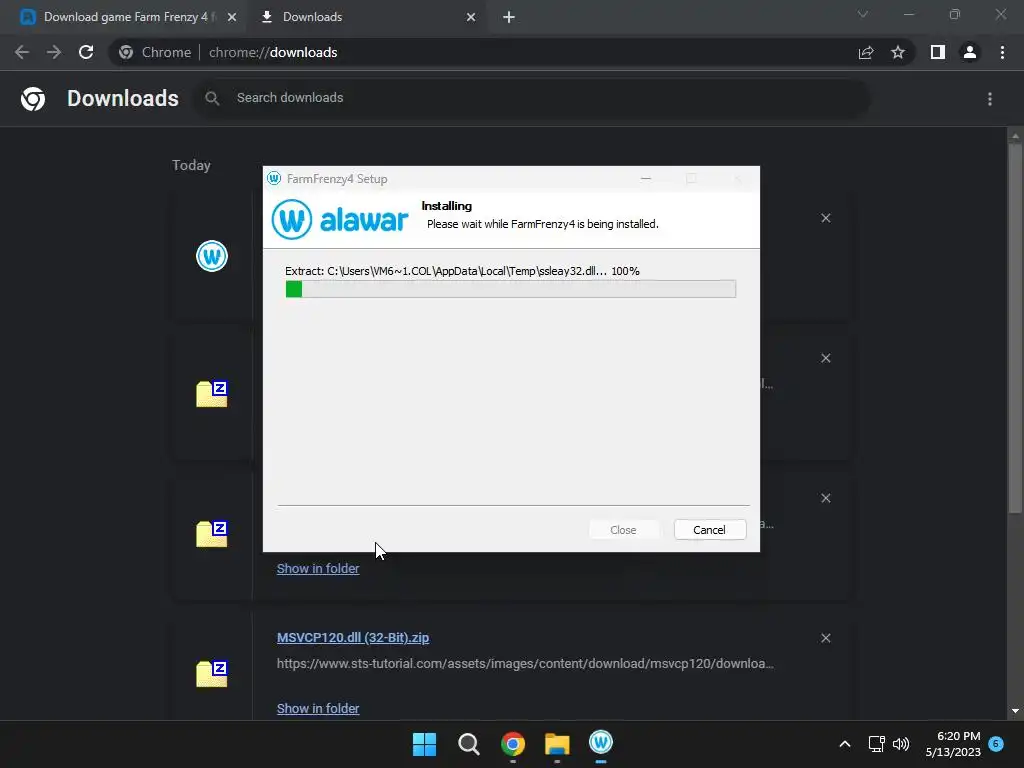Open the MSVCP120.dll (32-Bit).zip link
This screenshot has height=768, width=1024.
click(x=353, y=638)
